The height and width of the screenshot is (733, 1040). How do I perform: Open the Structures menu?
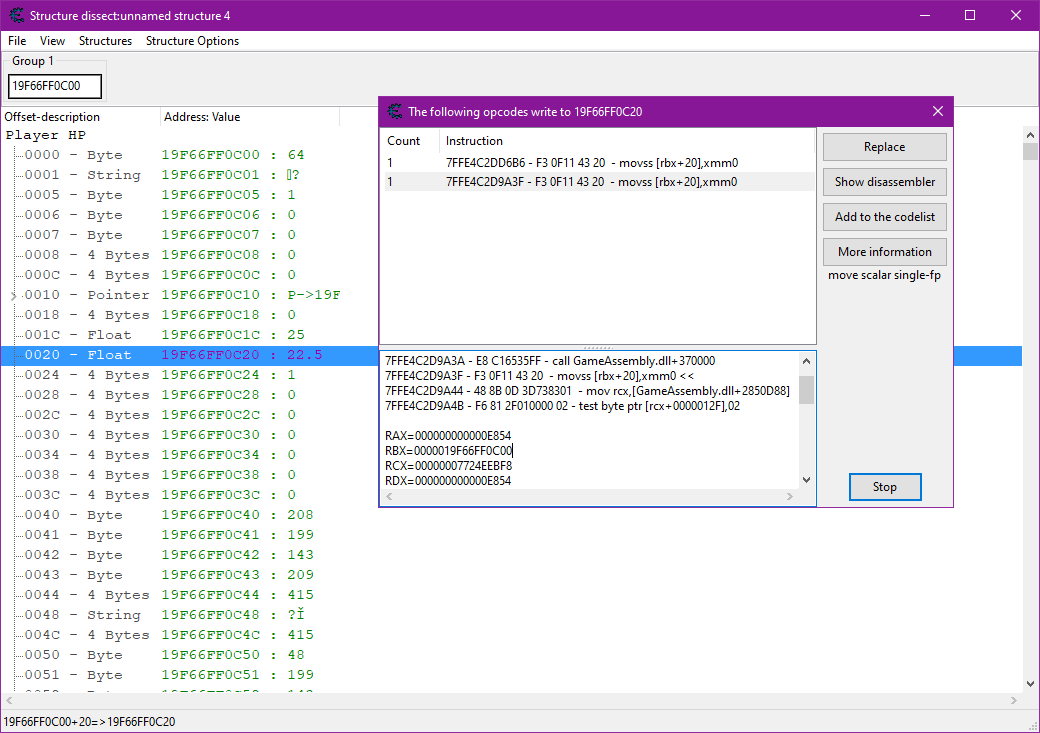click(x=105, y=41)
